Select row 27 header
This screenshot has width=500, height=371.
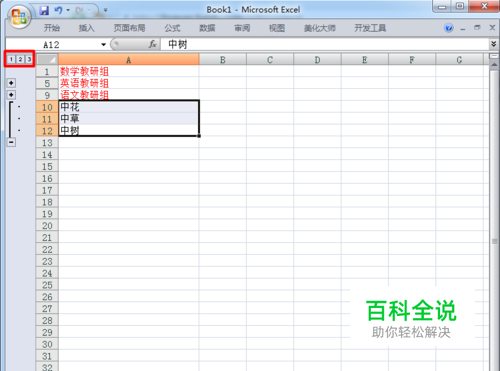click(x=47, y=309)
